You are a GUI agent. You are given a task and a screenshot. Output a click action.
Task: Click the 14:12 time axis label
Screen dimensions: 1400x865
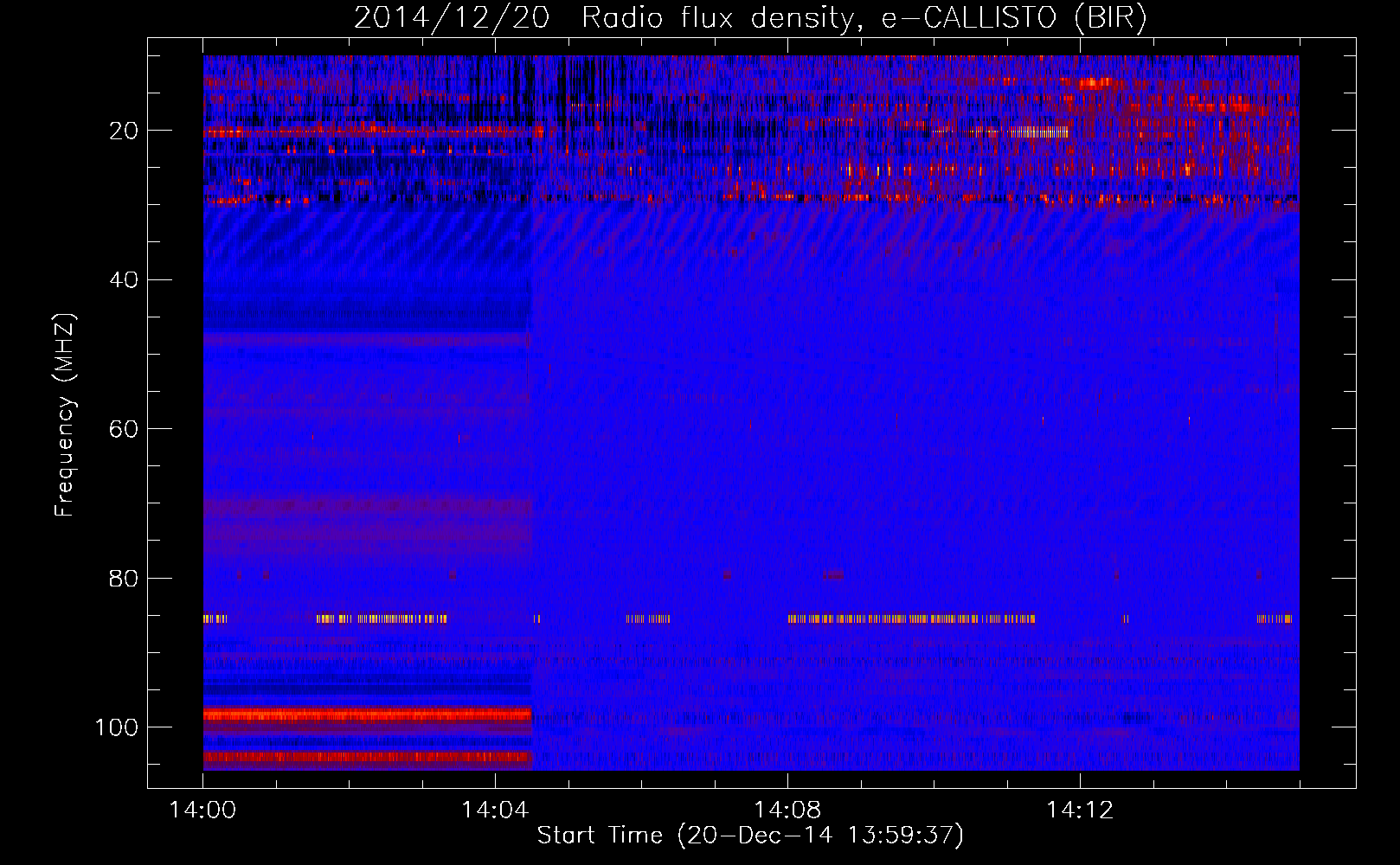click(x=1080, y=811)
